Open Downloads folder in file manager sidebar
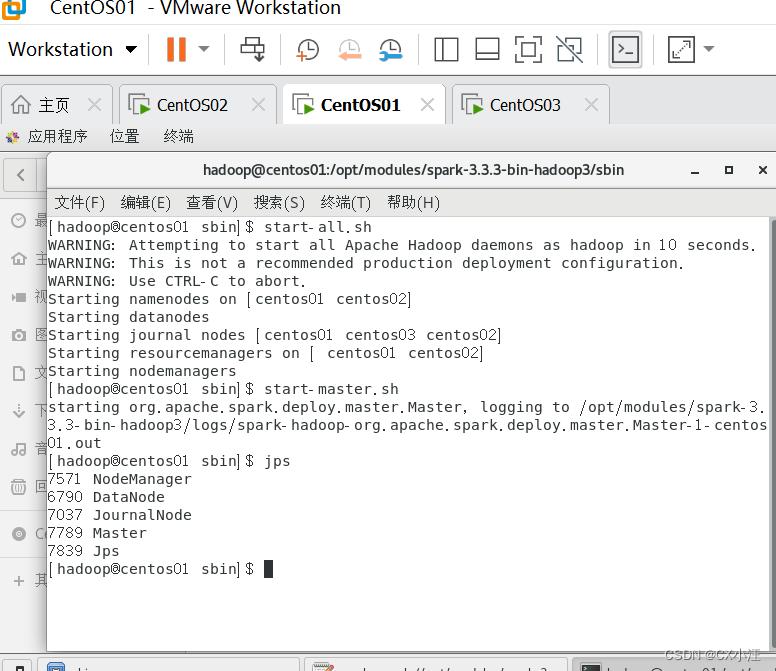 [x=19, y=411]
